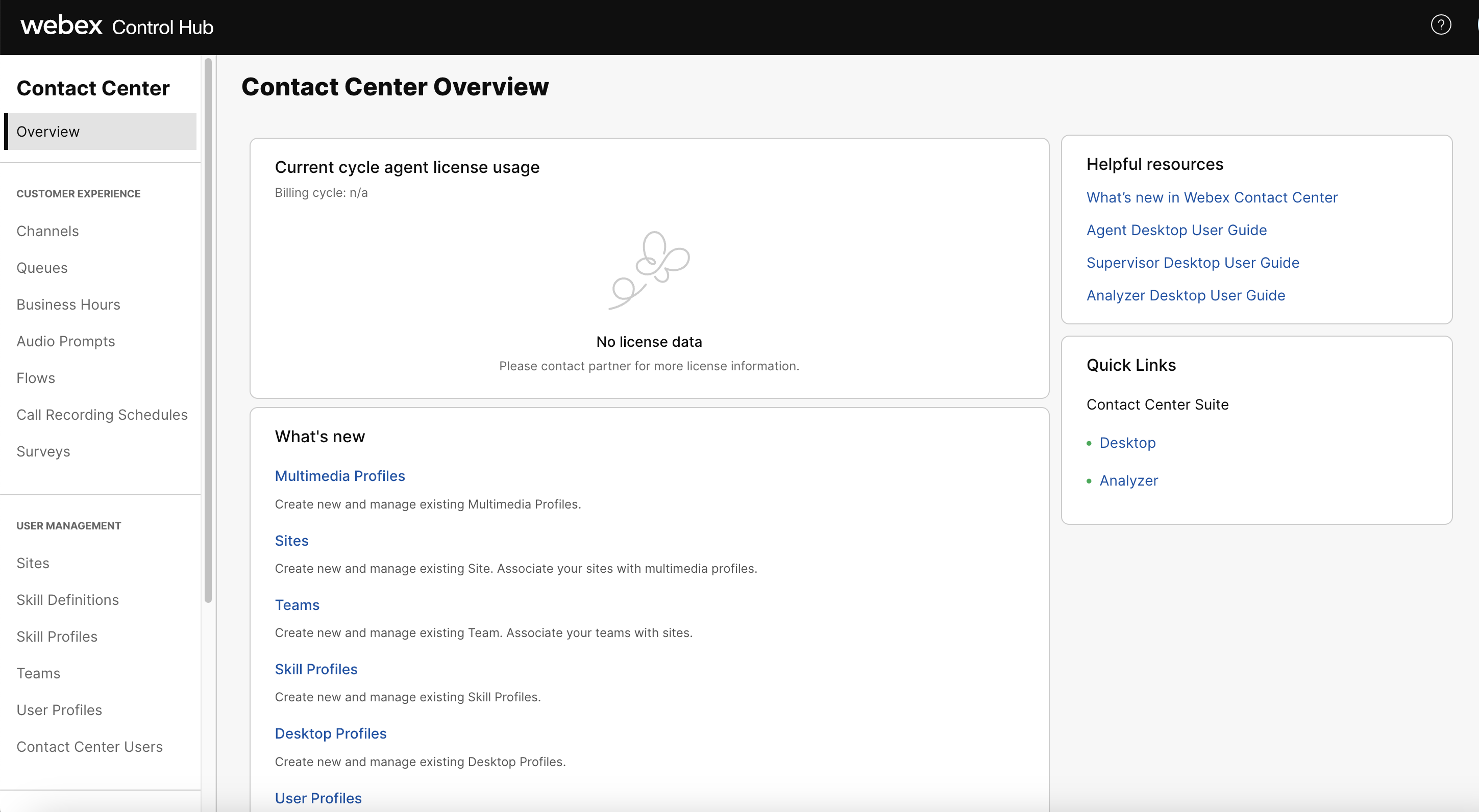The width and height of the screenshot is (1479, 812).
Task: Click the 'Current cycle agent license usage' title
Action: pos(407,167)
